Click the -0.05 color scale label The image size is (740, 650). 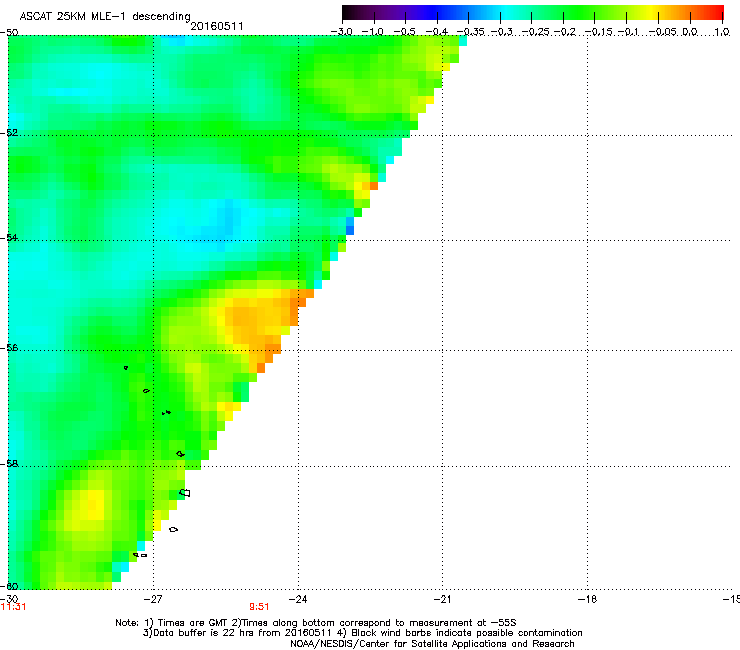click(663, 32)
